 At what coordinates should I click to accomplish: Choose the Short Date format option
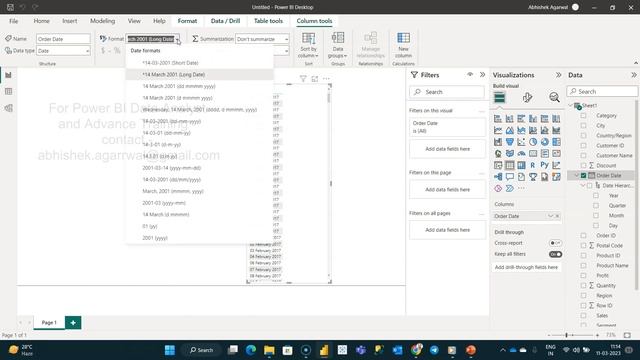(x=200, y=63)
